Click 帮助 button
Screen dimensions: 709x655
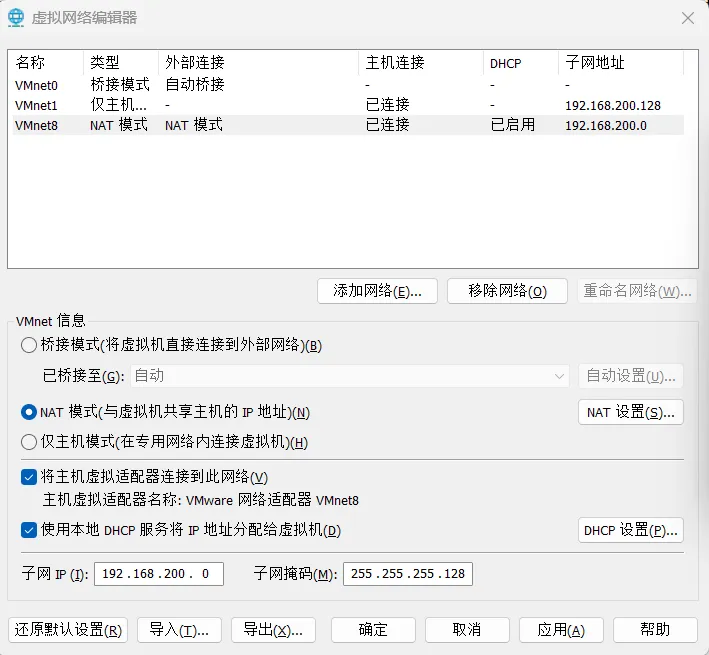point(655,630)
